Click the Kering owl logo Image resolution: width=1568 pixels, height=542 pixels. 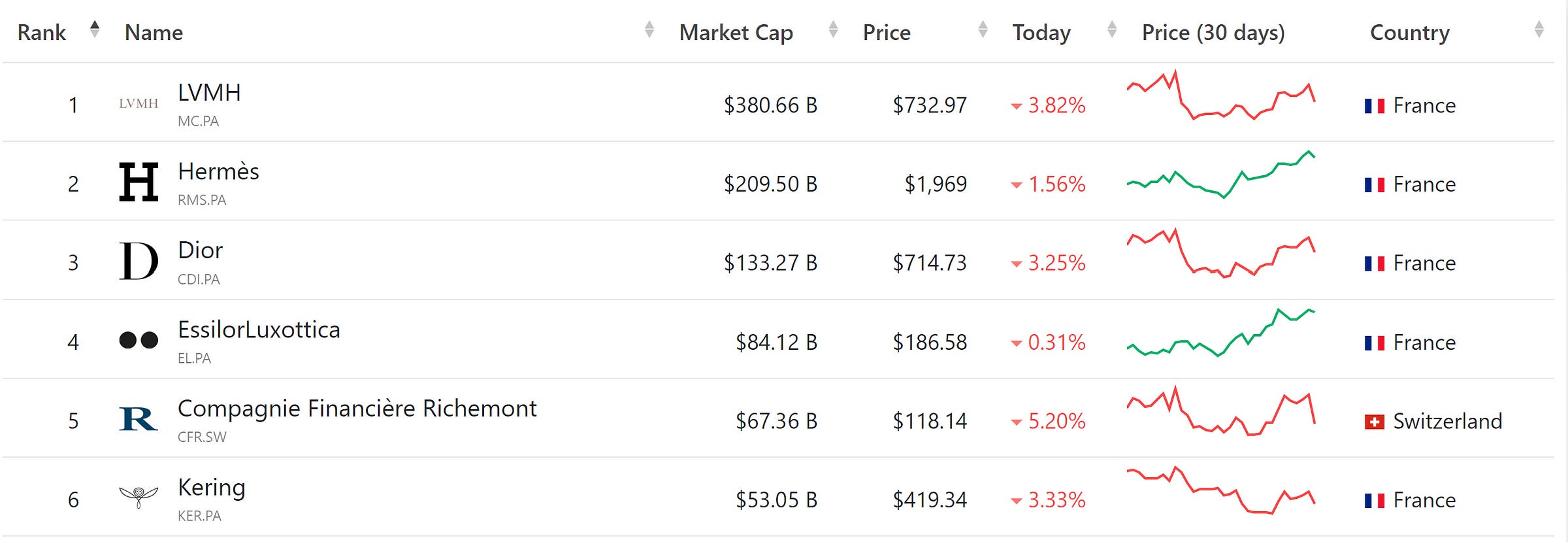pos(139,497)
